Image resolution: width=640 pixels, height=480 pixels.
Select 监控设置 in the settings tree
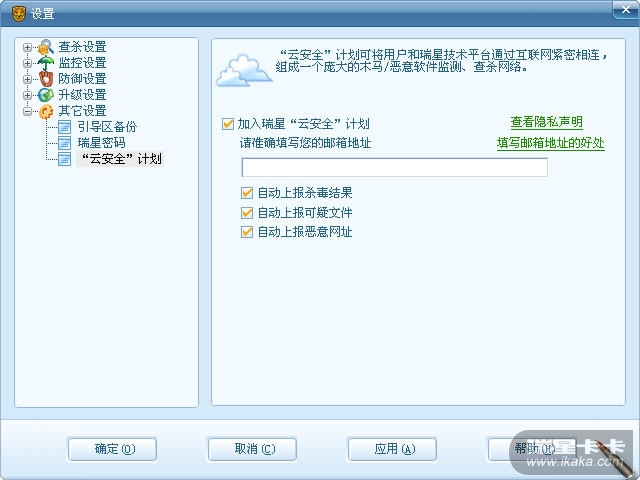[82, 63]
